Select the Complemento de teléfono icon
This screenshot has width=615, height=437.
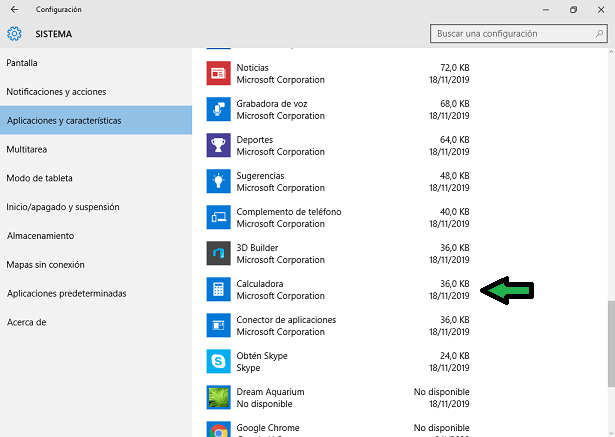tap(218, 217)
